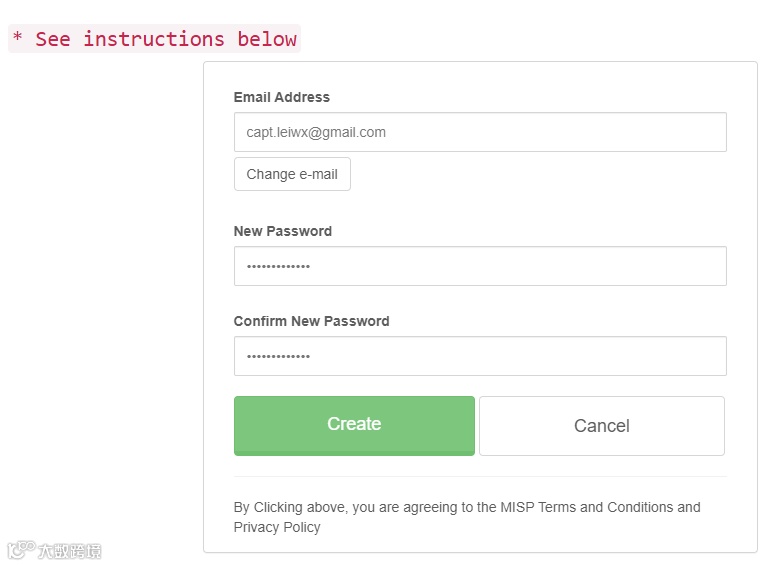Click the masked dots in Confirm New Password

pyautogui.click(x=278, y=357)
